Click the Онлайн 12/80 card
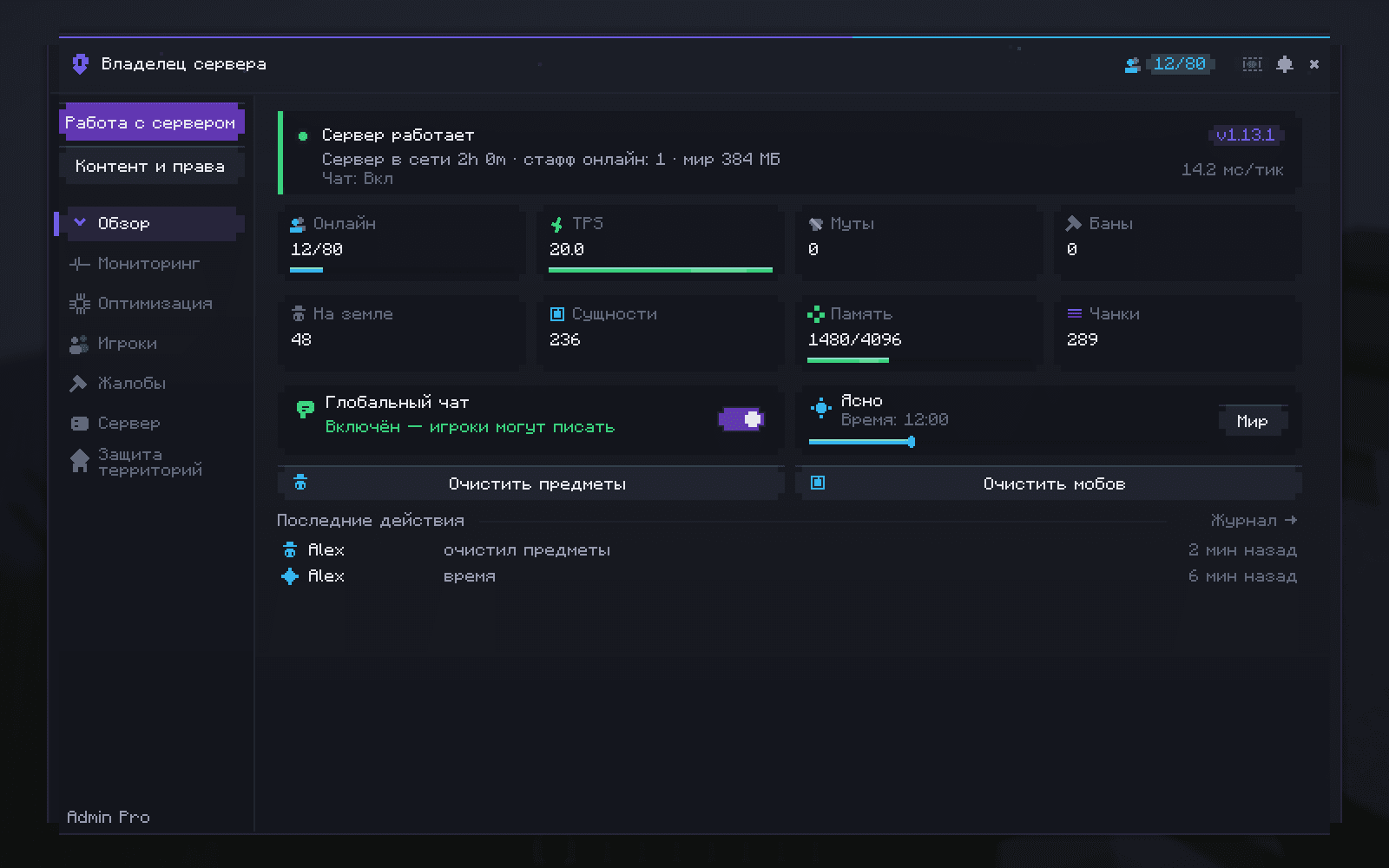 coord(402,243)
